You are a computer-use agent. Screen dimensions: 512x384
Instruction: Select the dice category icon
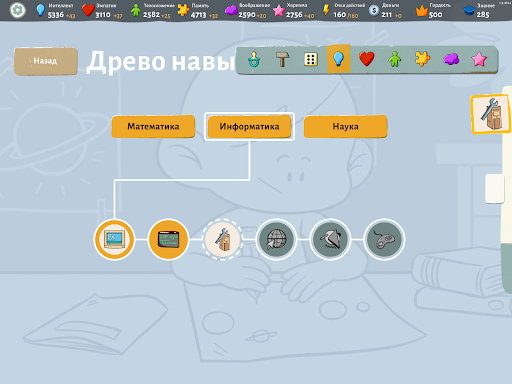coord(311,60)
